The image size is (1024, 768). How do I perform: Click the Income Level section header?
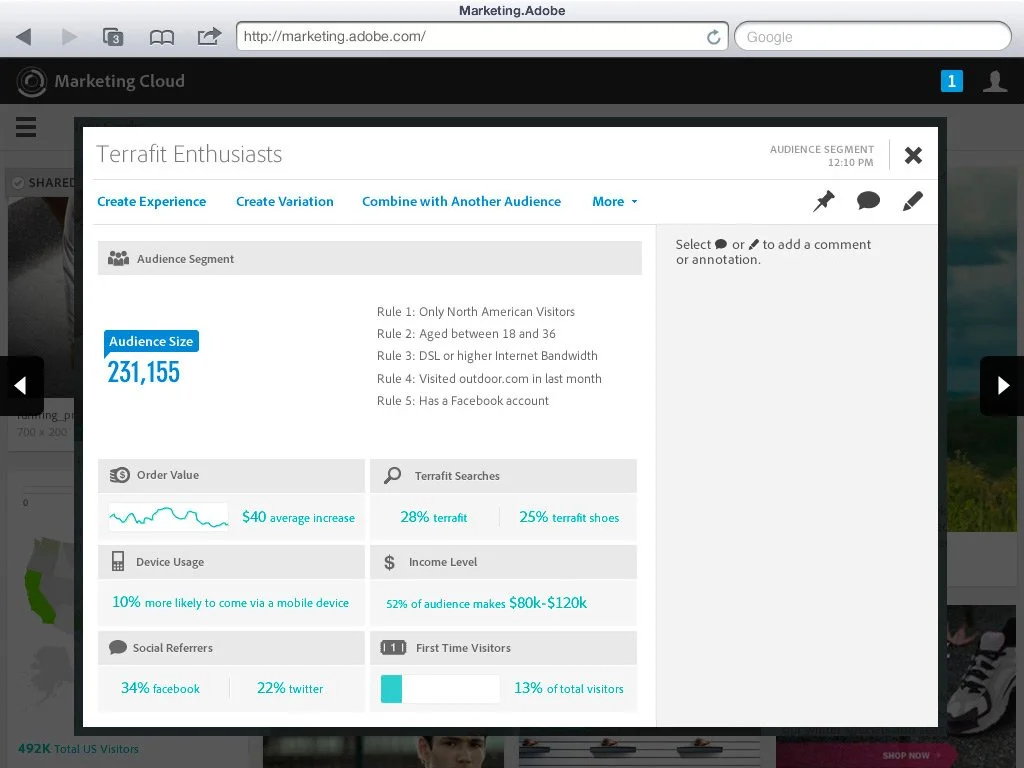point(503,562)
